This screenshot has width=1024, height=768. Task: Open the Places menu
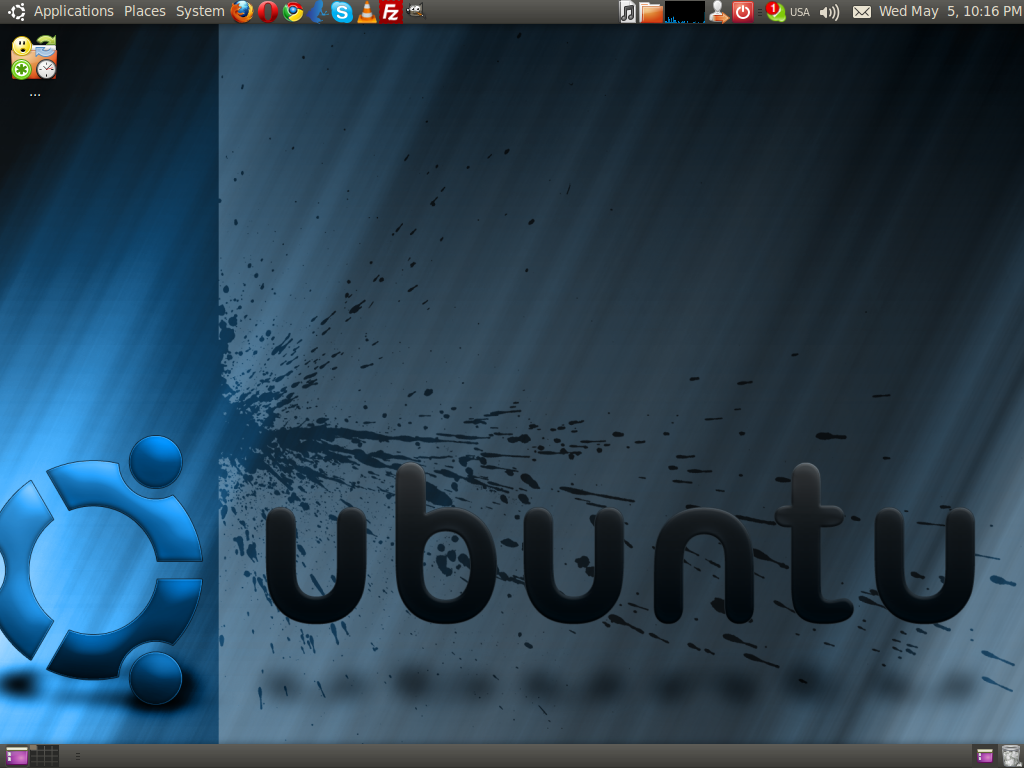pyautogui.click(x=145, y=12)
